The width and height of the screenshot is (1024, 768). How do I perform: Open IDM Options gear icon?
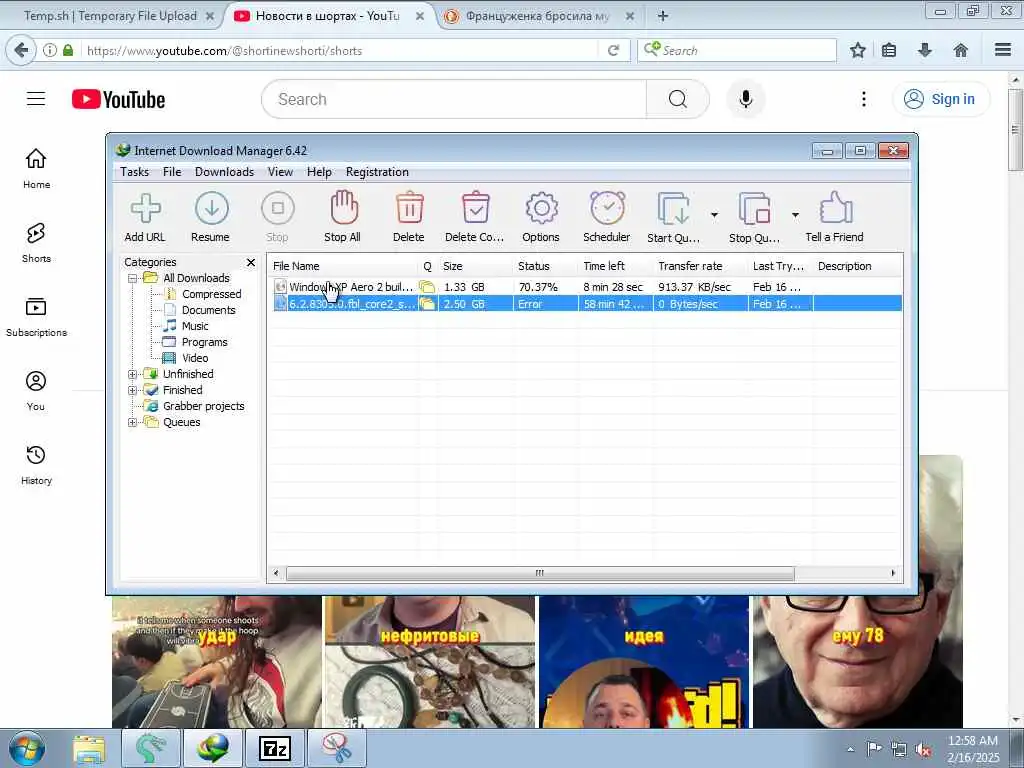(x=541, y=209)
